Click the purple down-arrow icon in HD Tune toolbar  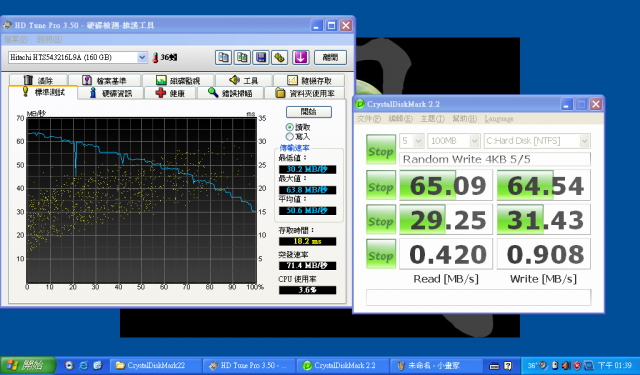point(300,58)
